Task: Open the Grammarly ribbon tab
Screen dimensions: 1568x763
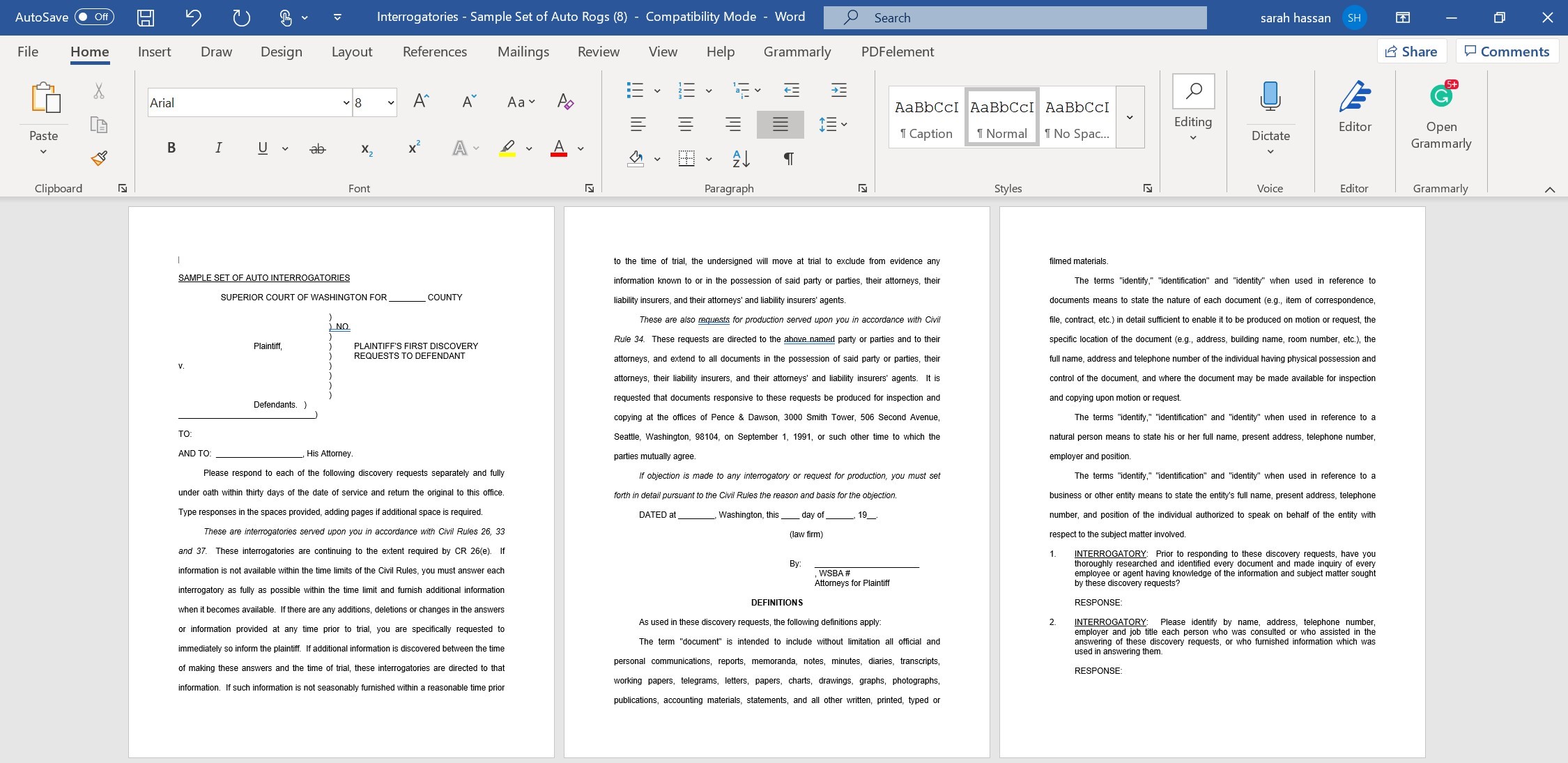Action: pyautogui.click(x=797, y=51)
